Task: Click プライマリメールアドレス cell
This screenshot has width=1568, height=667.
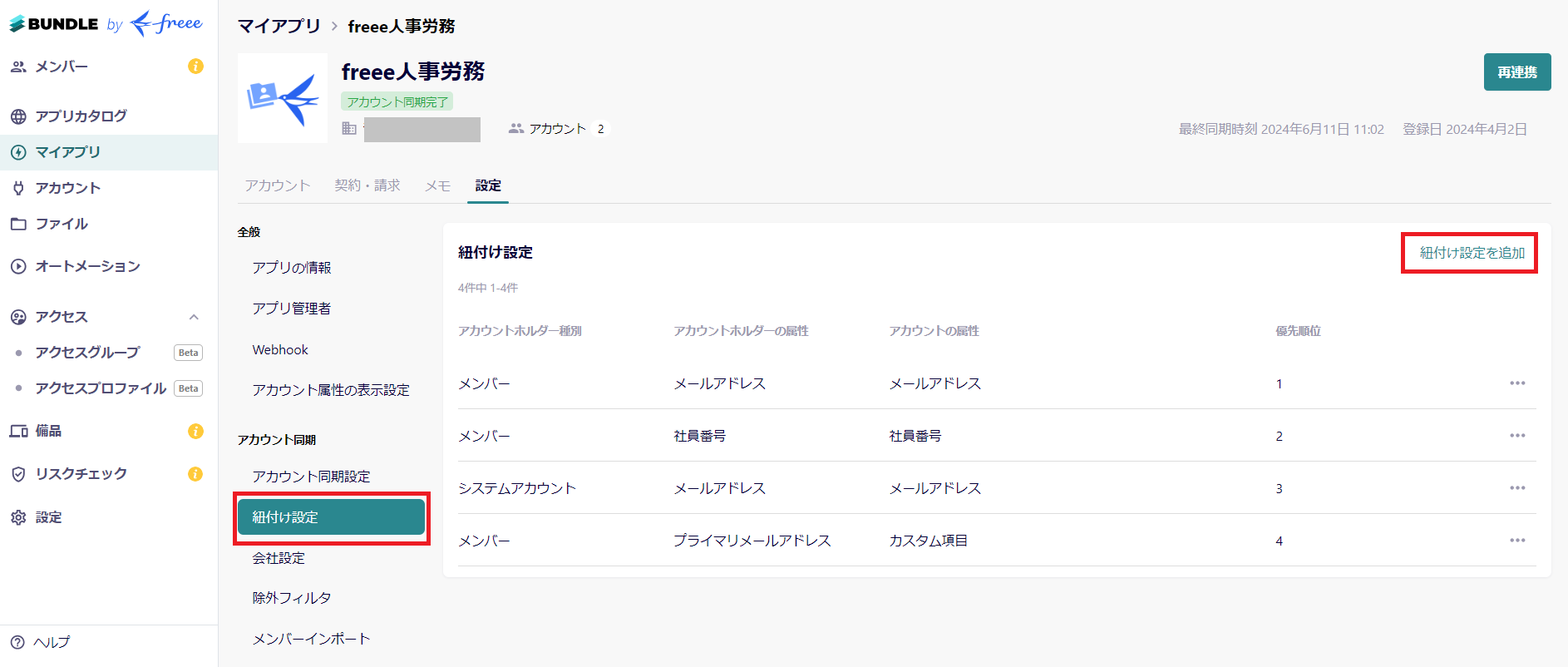Action: click(x=752, y=541)
